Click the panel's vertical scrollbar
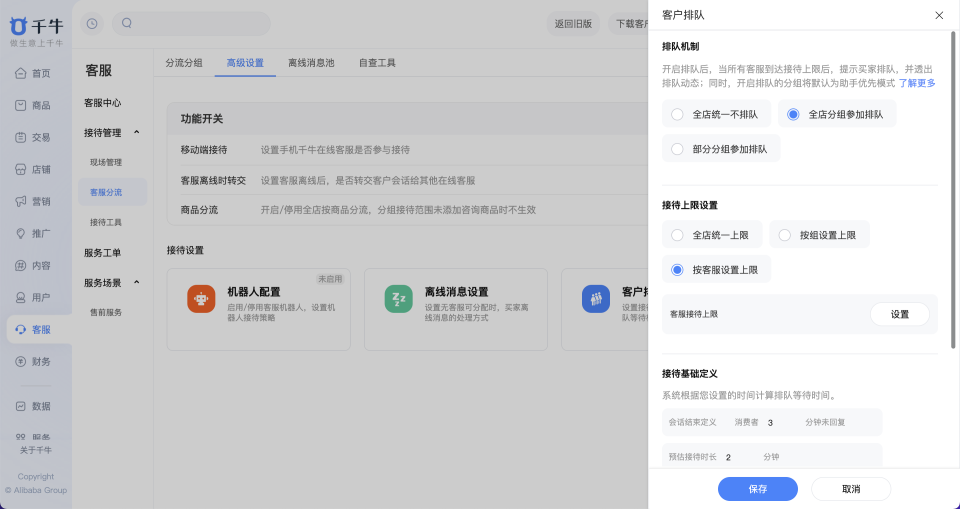 953,190
